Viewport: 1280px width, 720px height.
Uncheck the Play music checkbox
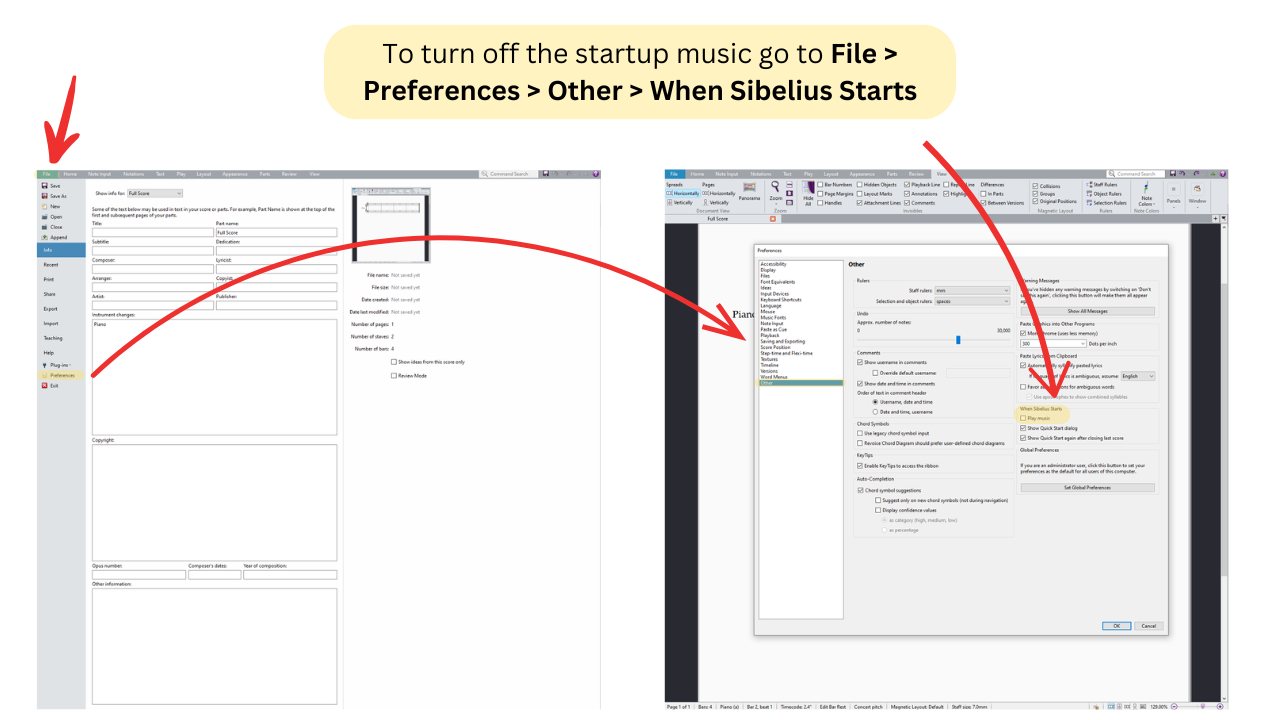[x=1023, y=418]
